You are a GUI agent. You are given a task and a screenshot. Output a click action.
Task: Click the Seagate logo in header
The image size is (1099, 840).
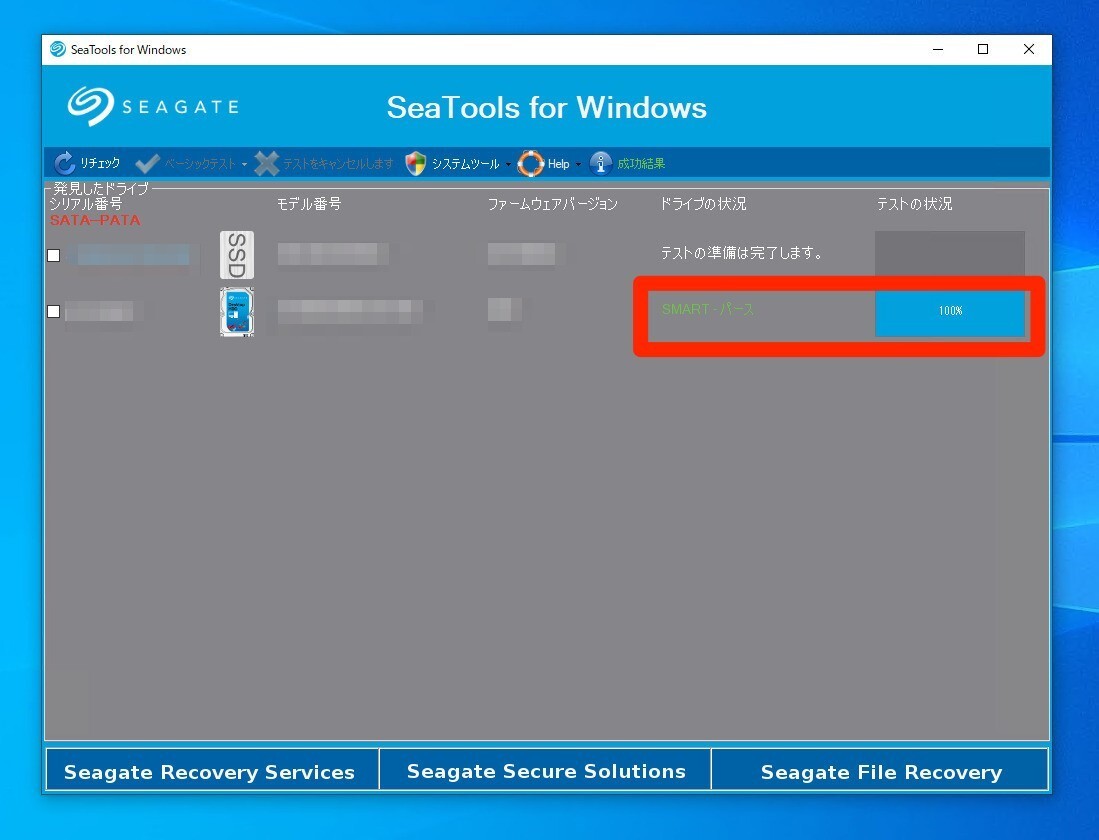click(153, 107)
